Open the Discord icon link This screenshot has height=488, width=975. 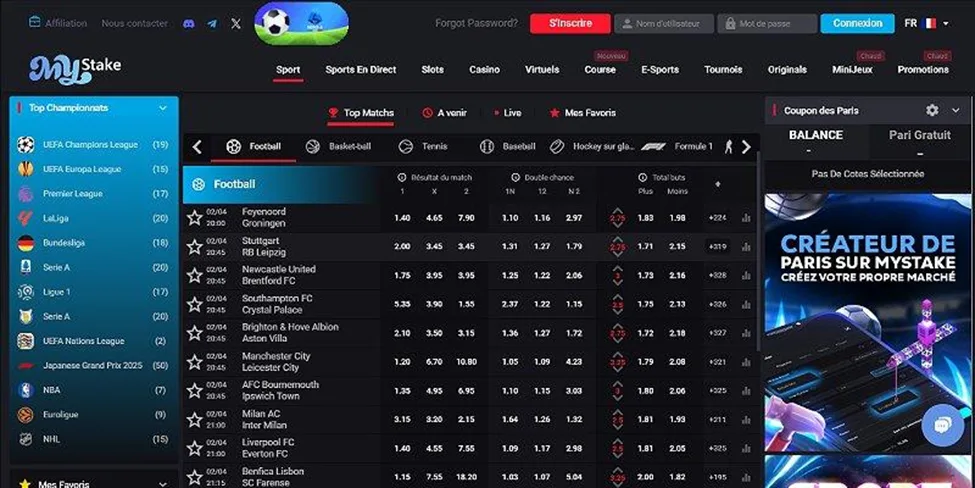coord(189,23)
